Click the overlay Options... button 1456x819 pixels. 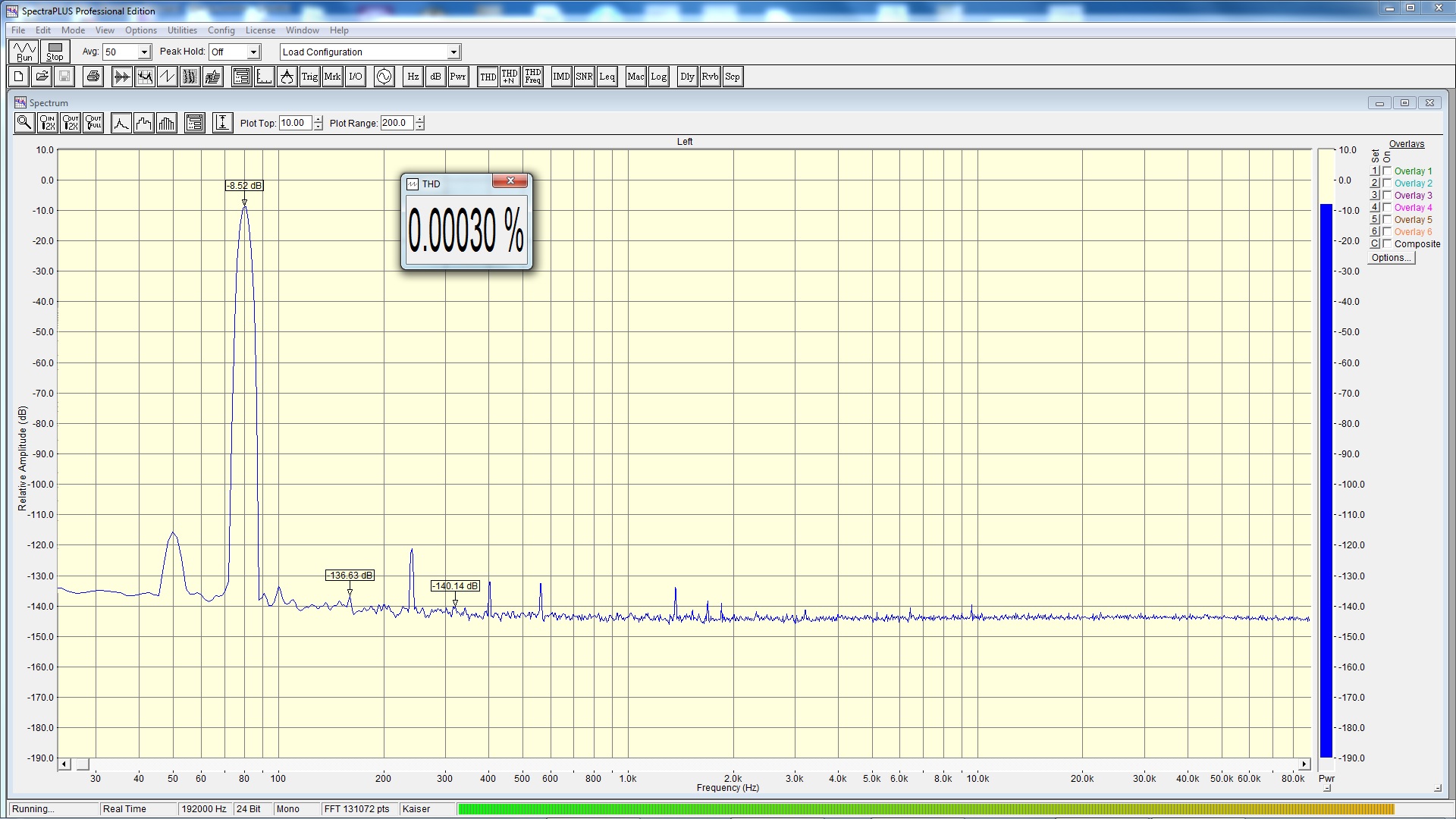(1391, 258)
